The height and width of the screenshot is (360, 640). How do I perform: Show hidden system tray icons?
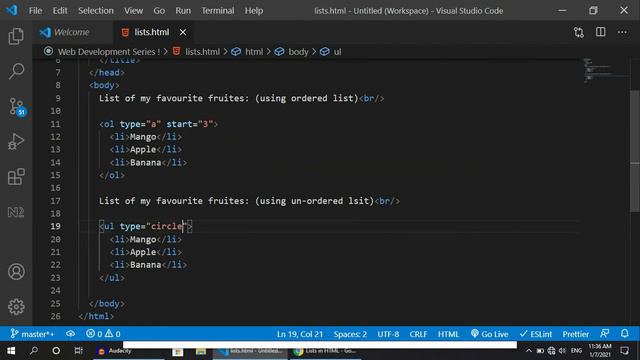click(529, 351)
